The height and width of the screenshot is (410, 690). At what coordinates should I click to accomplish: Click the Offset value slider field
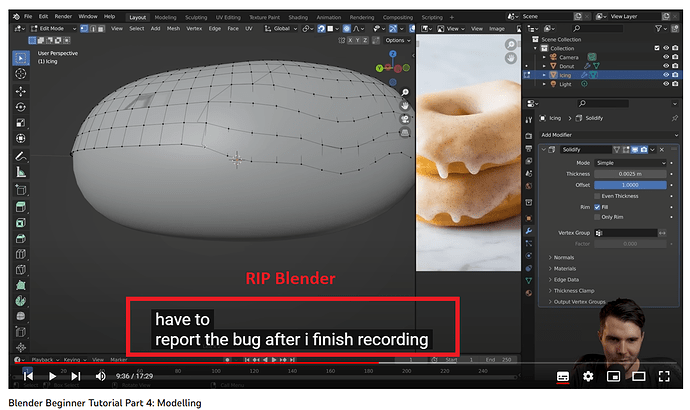click(x=630, y=185)
